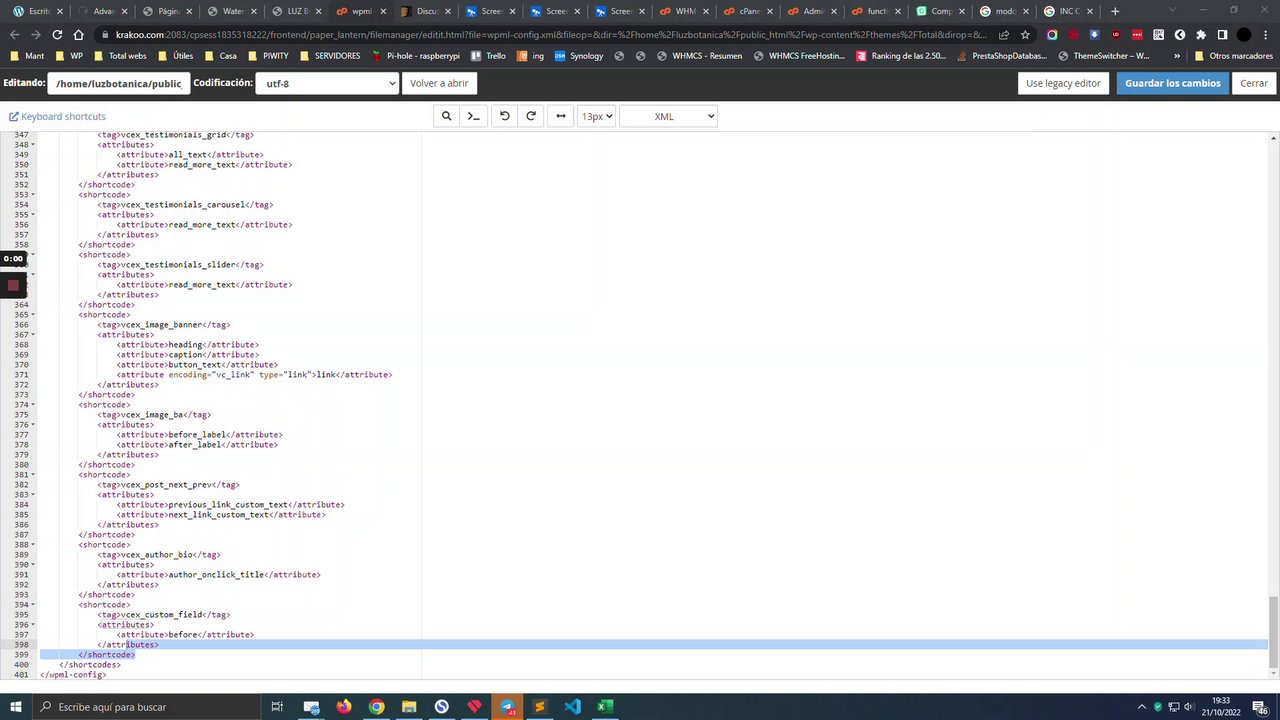
Task: Open the Extensions puzzle piece menu
Action: (x=1201, y=34)
